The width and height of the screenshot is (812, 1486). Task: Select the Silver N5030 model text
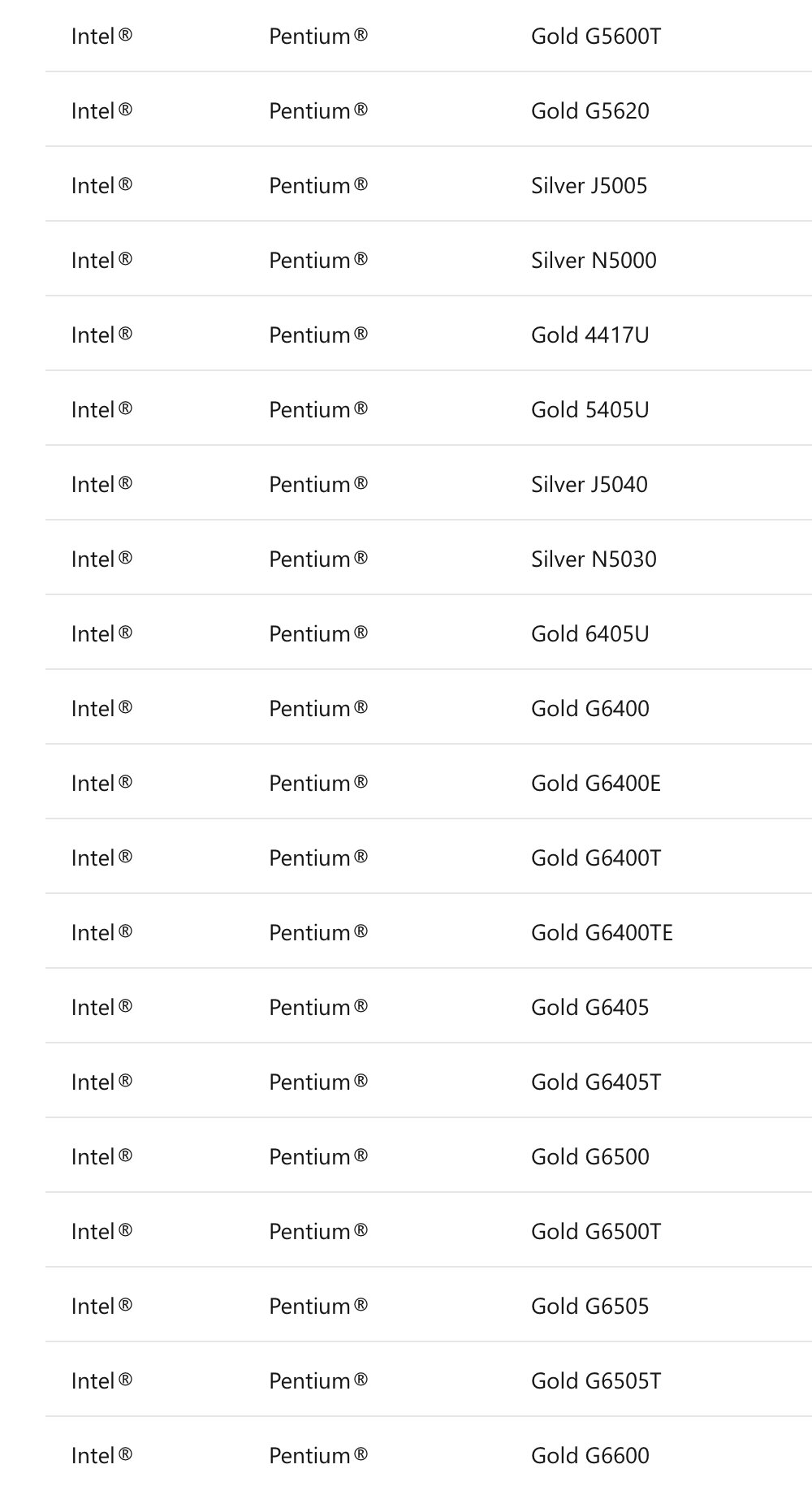594,559
